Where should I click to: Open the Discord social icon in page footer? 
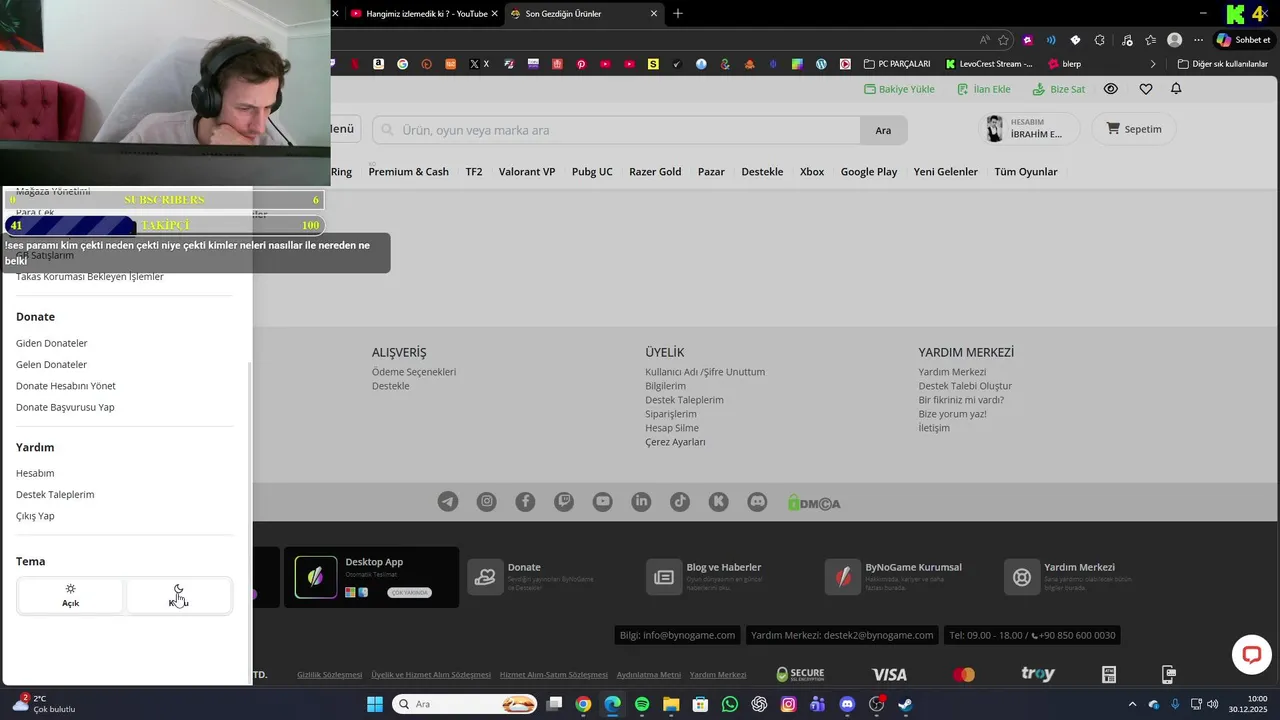click(757, 502)
